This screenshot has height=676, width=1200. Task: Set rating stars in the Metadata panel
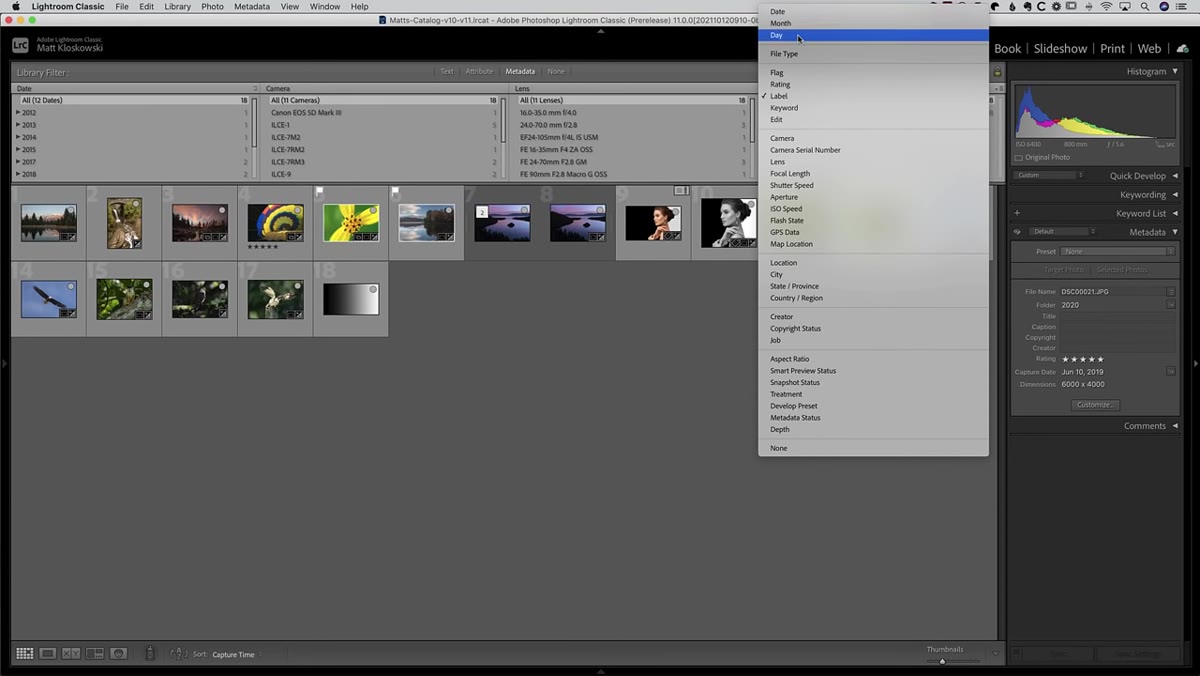click(1083, 359)
